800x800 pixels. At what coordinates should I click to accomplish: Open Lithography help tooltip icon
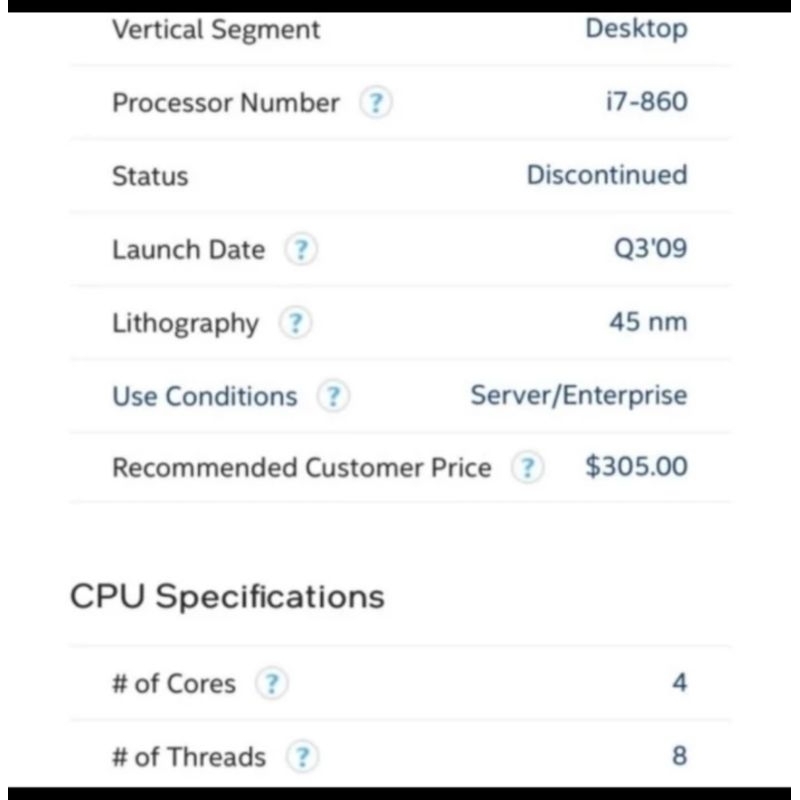point(294,323)
